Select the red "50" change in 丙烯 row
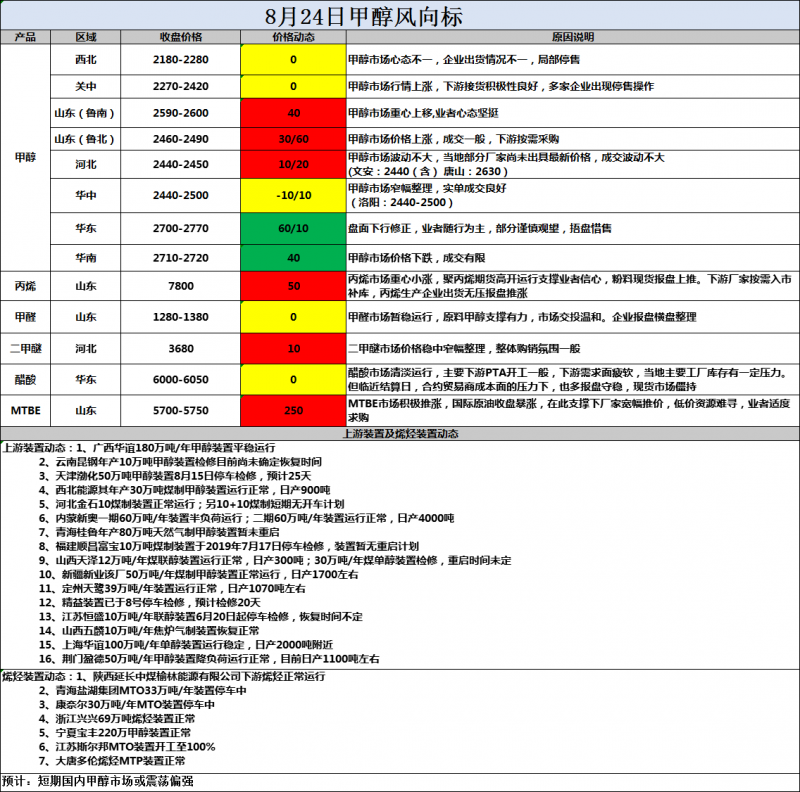 pos(293,286)
